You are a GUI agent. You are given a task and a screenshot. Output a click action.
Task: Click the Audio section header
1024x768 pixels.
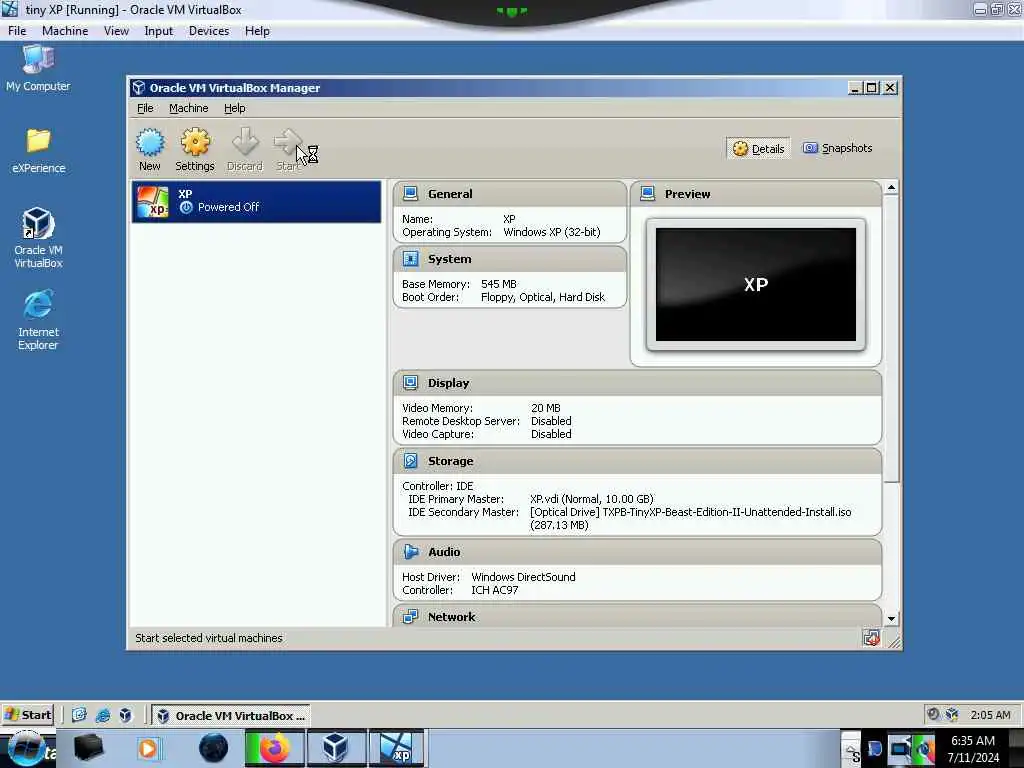pos(637,552)
